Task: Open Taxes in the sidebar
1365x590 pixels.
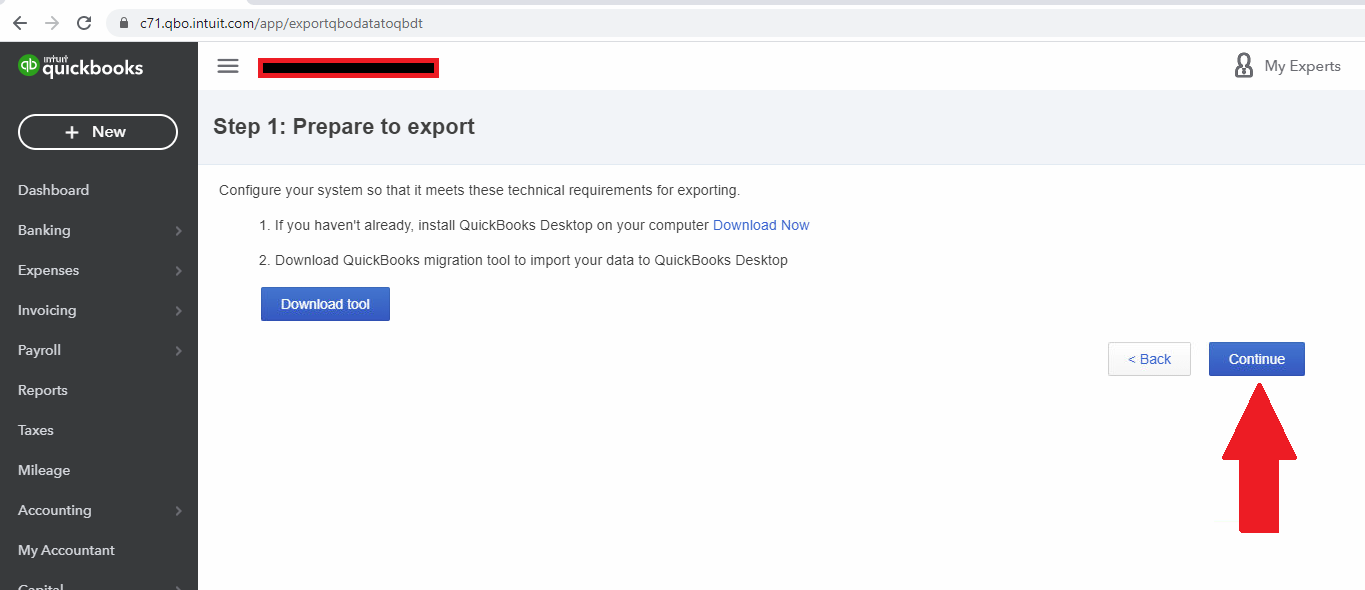Action: (36, 430)
